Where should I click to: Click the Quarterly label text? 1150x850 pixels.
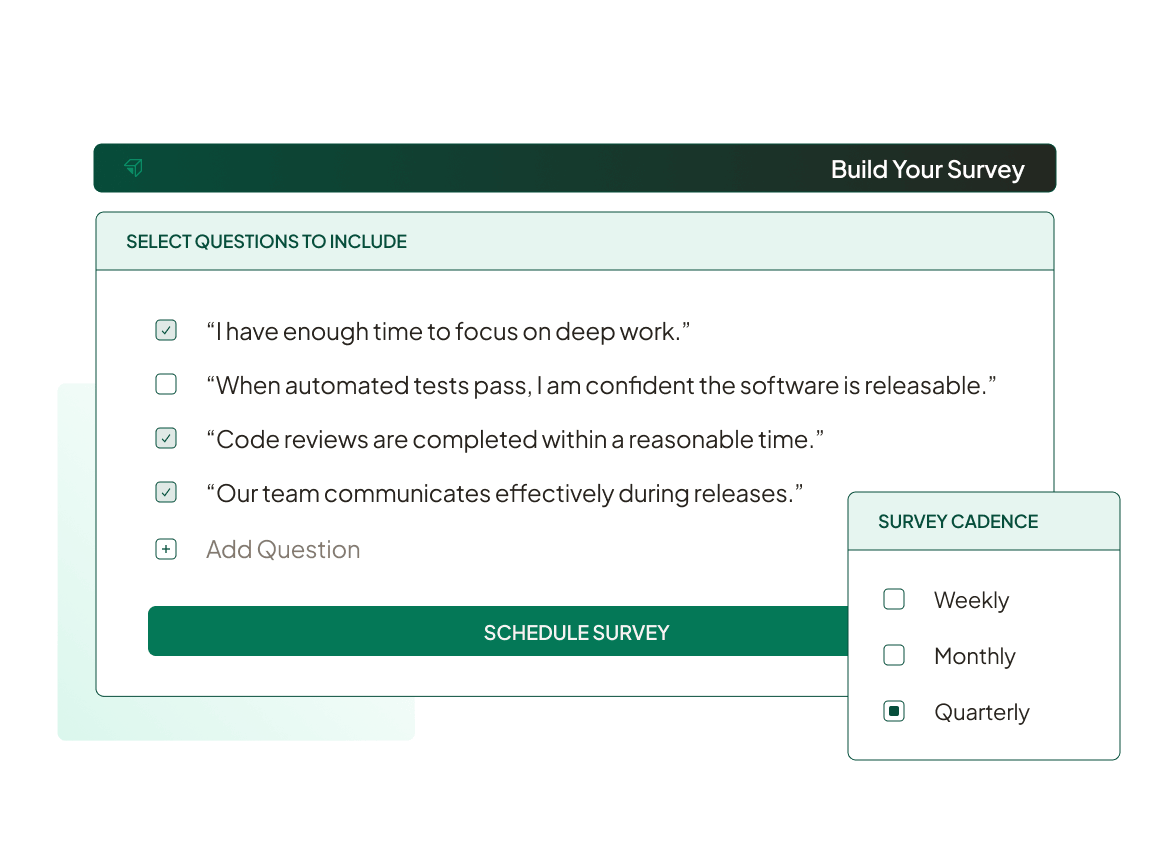point(982,711)
